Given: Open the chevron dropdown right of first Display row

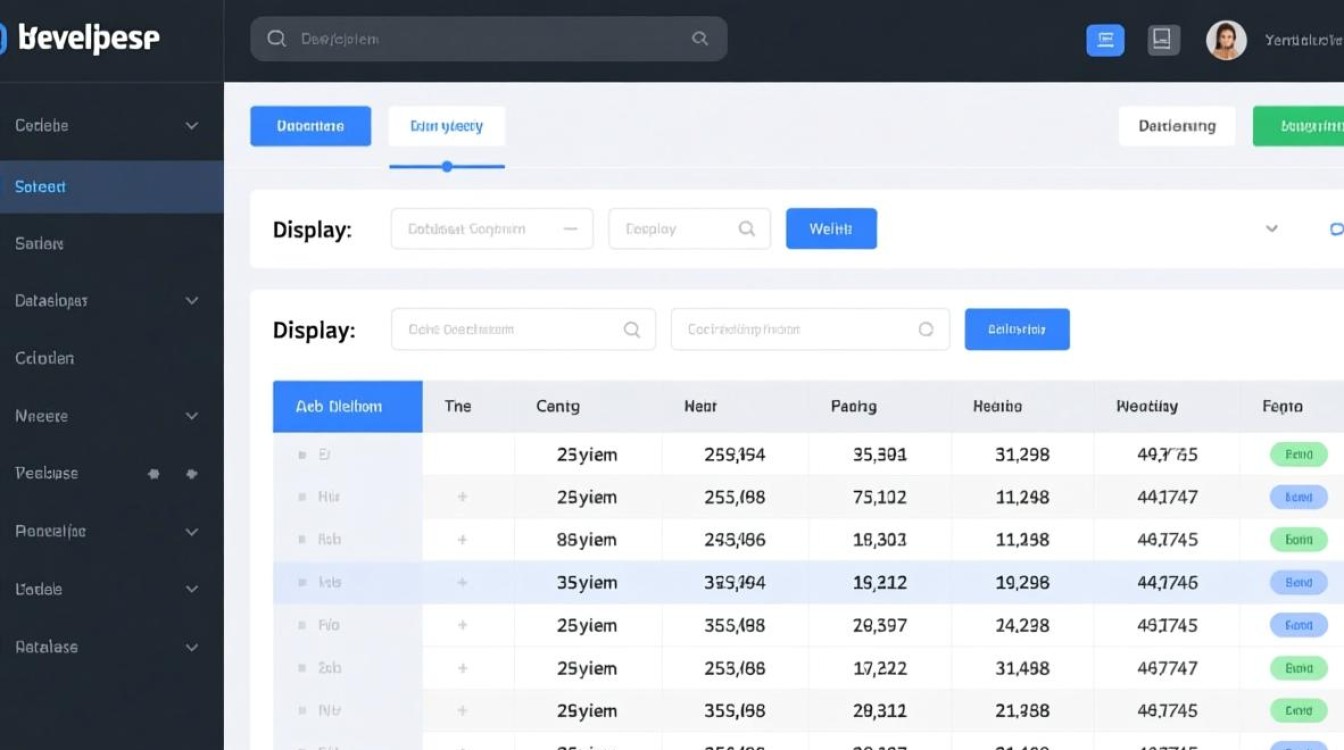Looking at the screenshot, I should click(1272, 229).
